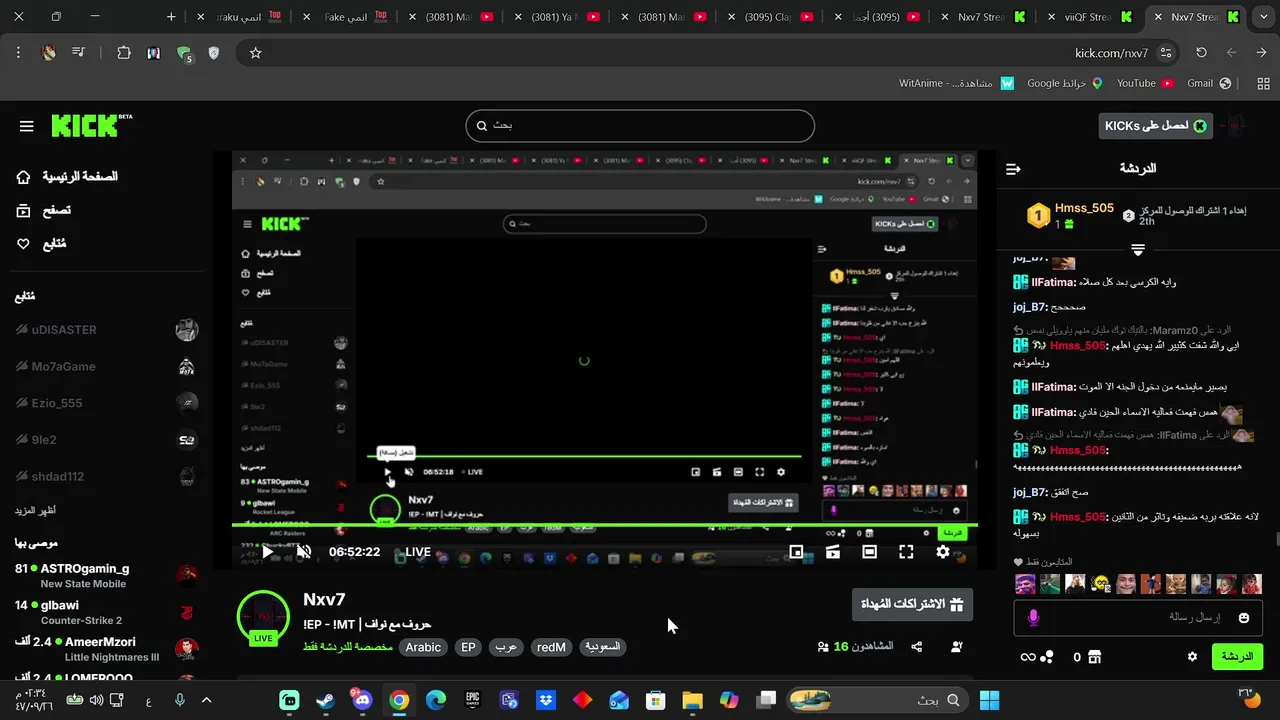Open ASTROgamin_g recommended channel
The image size is (1280, 720).
pyautogui.click(x=106, y=576)
